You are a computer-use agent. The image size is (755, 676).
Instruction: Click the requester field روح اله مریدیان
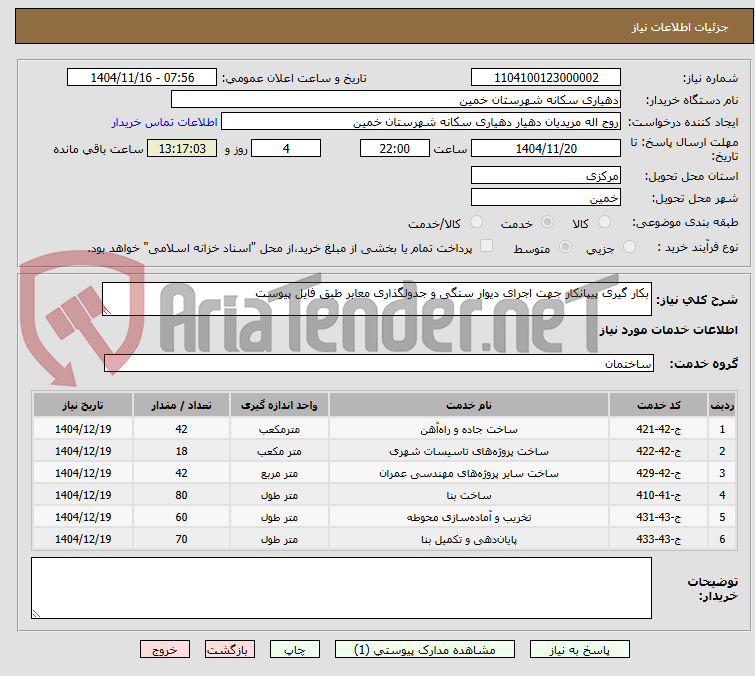click(x=421, y=122)
